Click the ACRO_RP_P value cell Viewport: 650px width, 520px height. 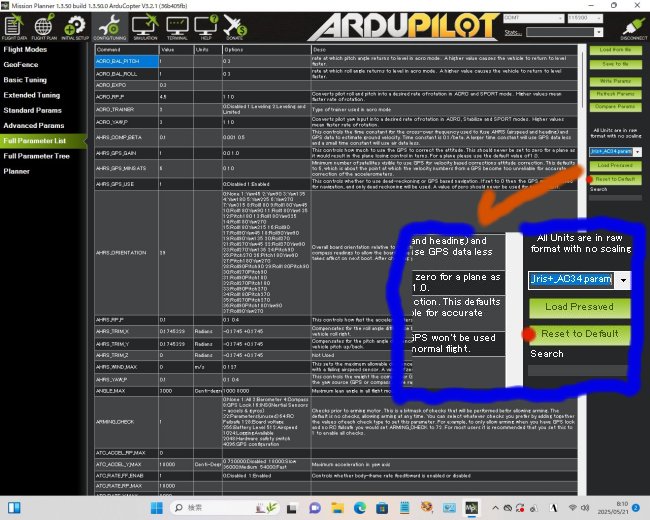tap(176, 97)
